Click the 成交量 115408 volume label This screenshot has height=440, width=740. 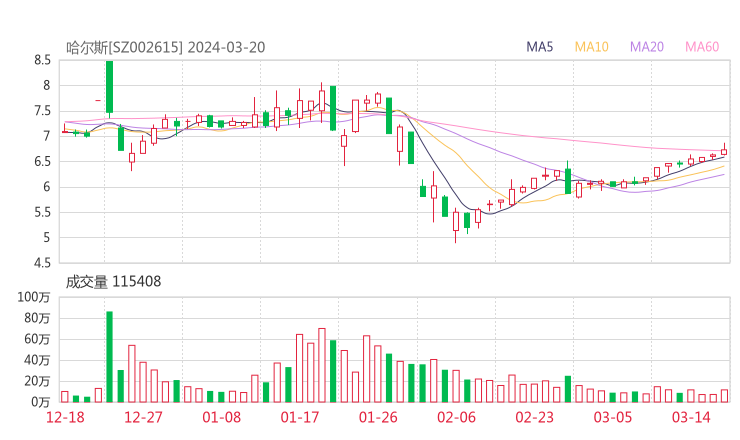113,282
